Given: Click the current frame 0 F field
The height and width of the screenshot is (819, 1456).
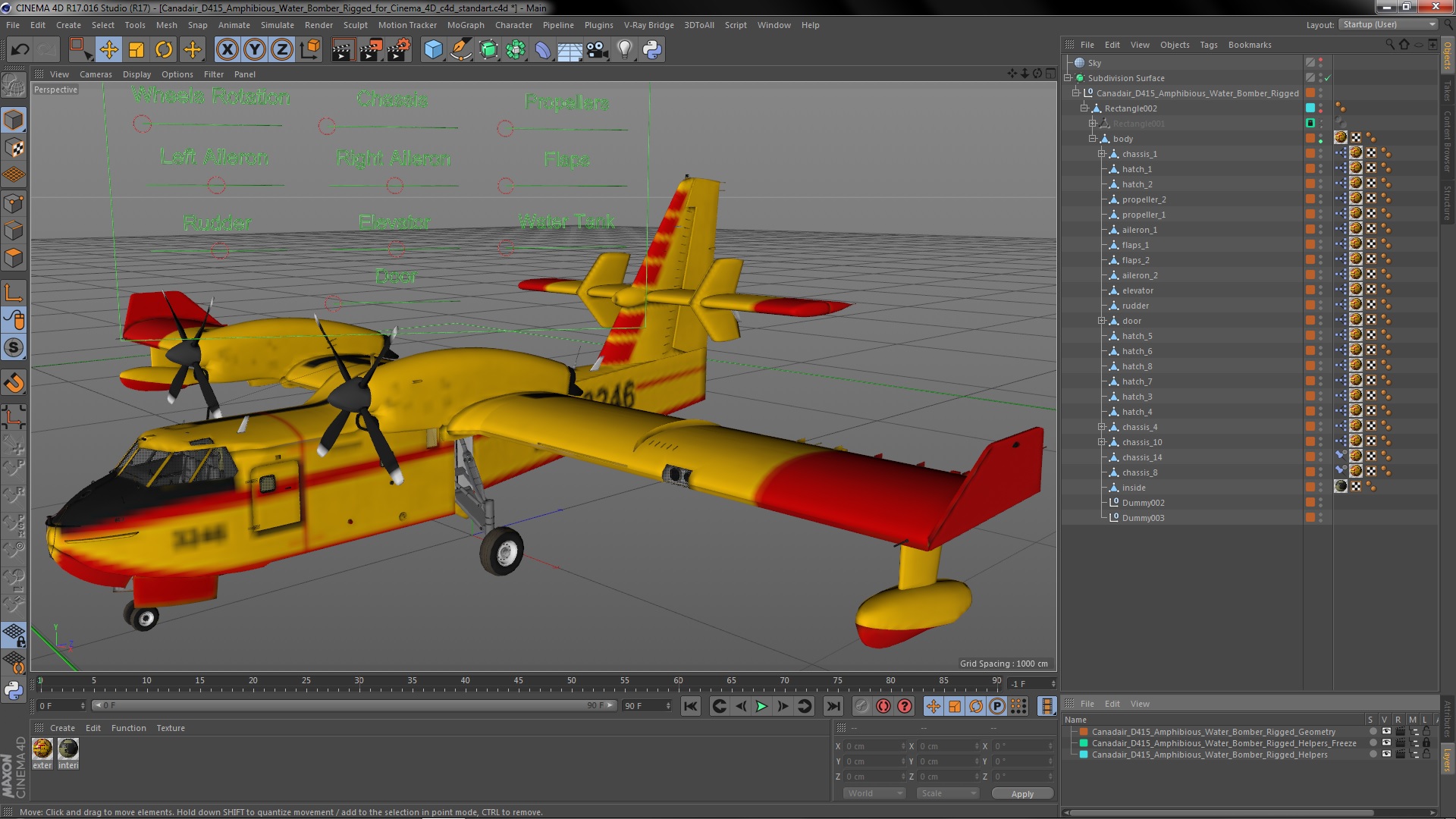Looking at the screenshot, I should point(61,706).
